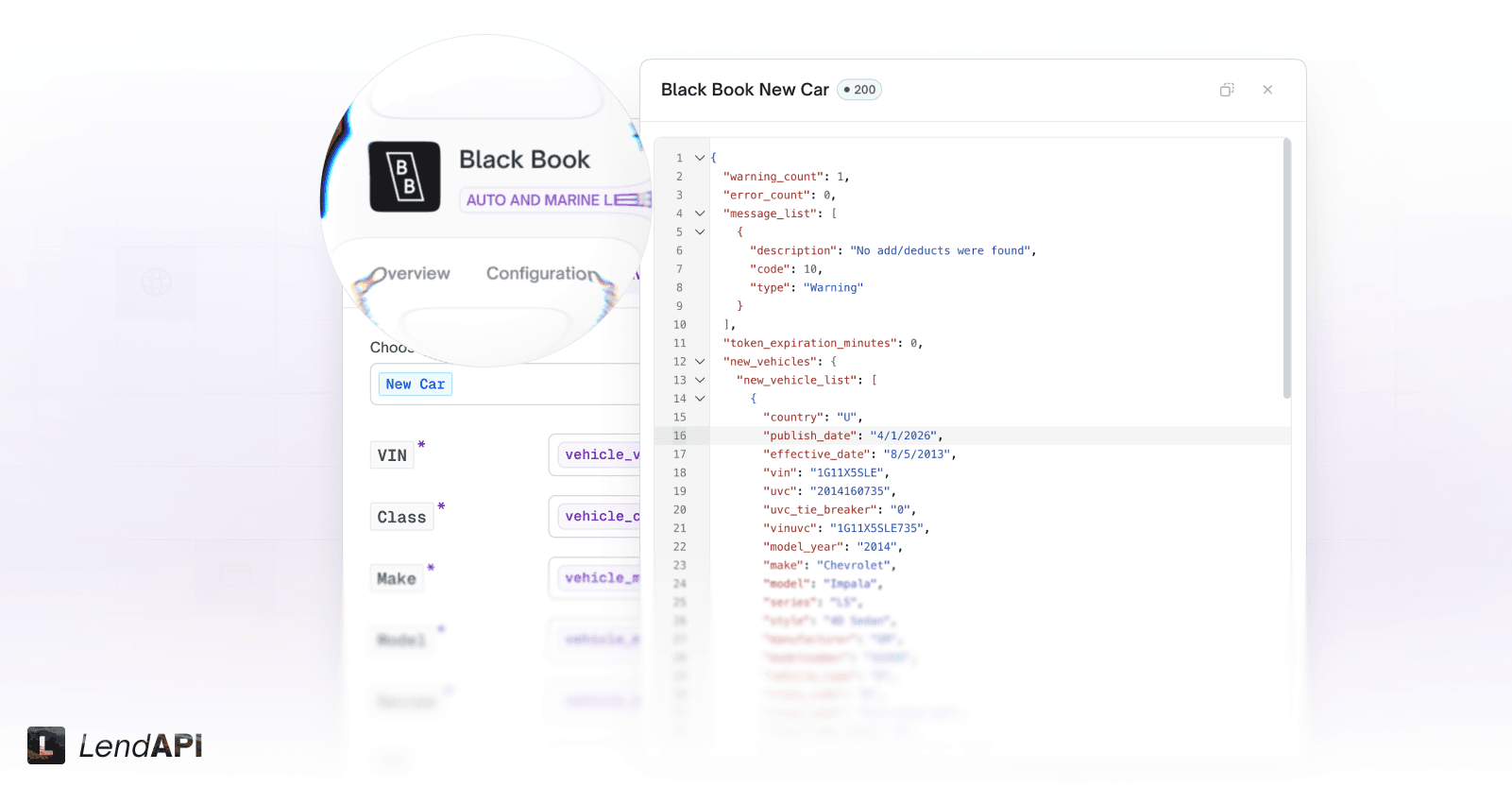
Task: Collapse the new_vehicle_list array on line 13
Action: click(700, 380)
